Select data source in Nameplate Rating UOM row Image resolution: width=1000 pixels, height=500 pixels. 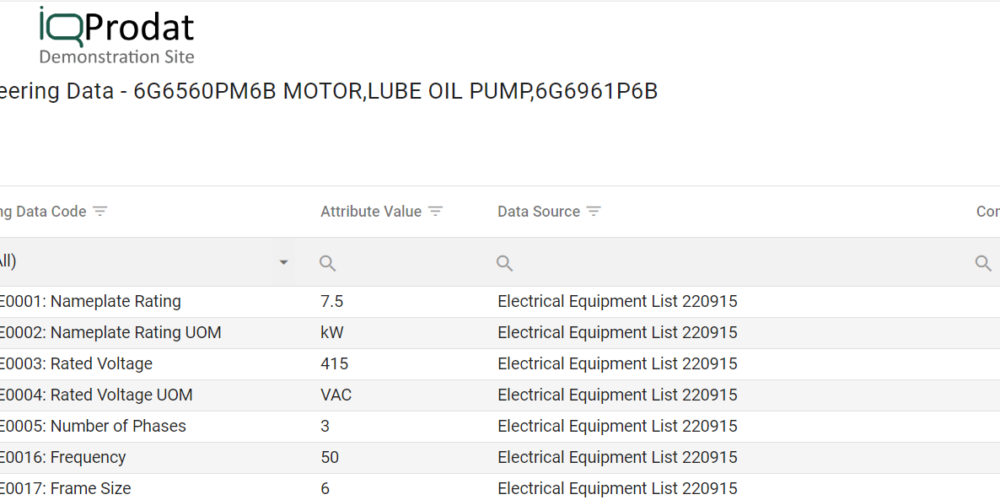pos(617,332)
